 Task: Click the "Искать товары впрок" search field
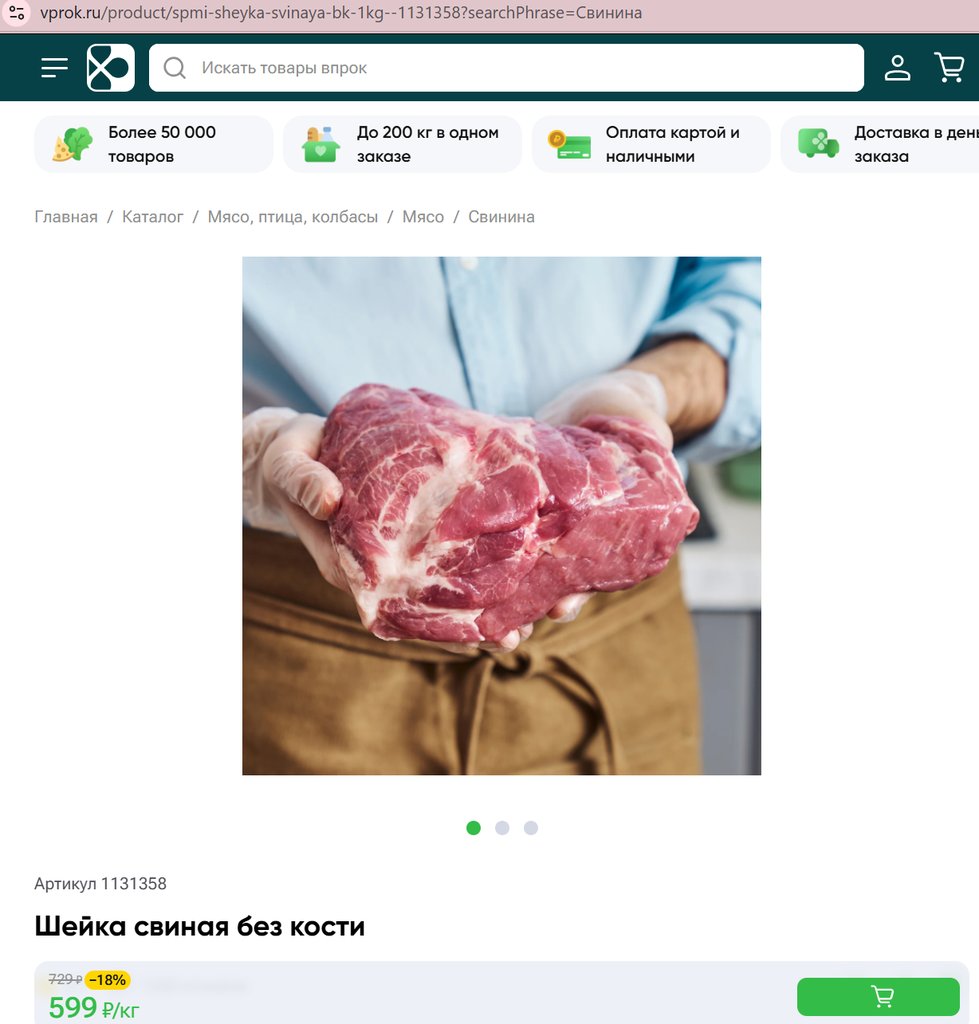(506, 68)
